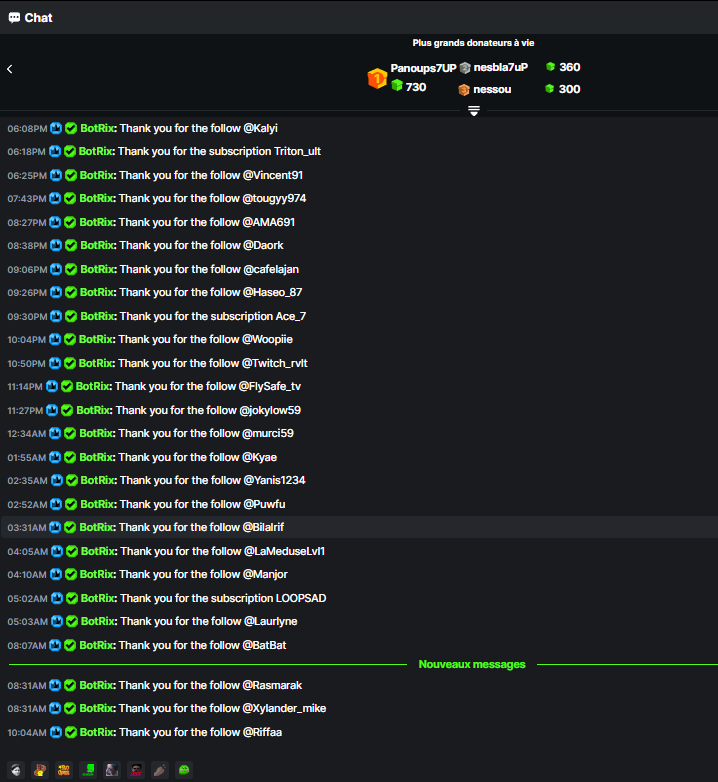Screen dimensions: 718x782
Task: Click the @cafelajan mention
Action: [271, 269]
